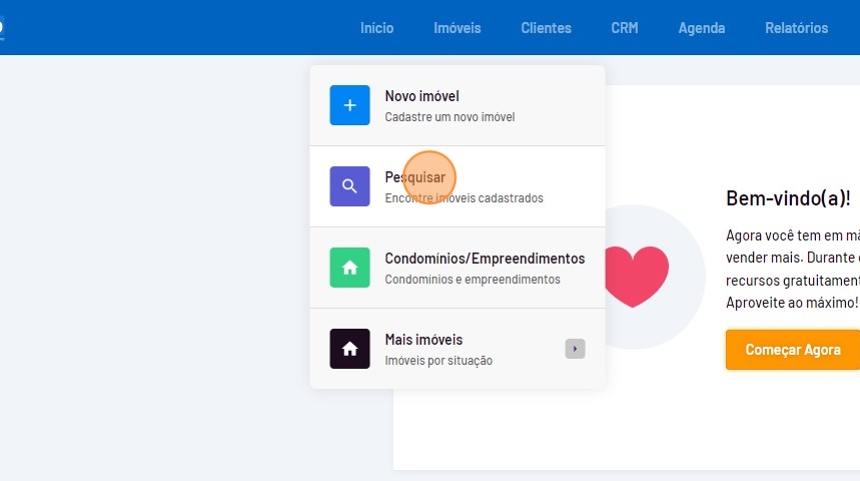Screen dimensions: 860x481
Task: Click the 'Cadastre um novo imóvel' description text
Action: (x=450, y=117)
